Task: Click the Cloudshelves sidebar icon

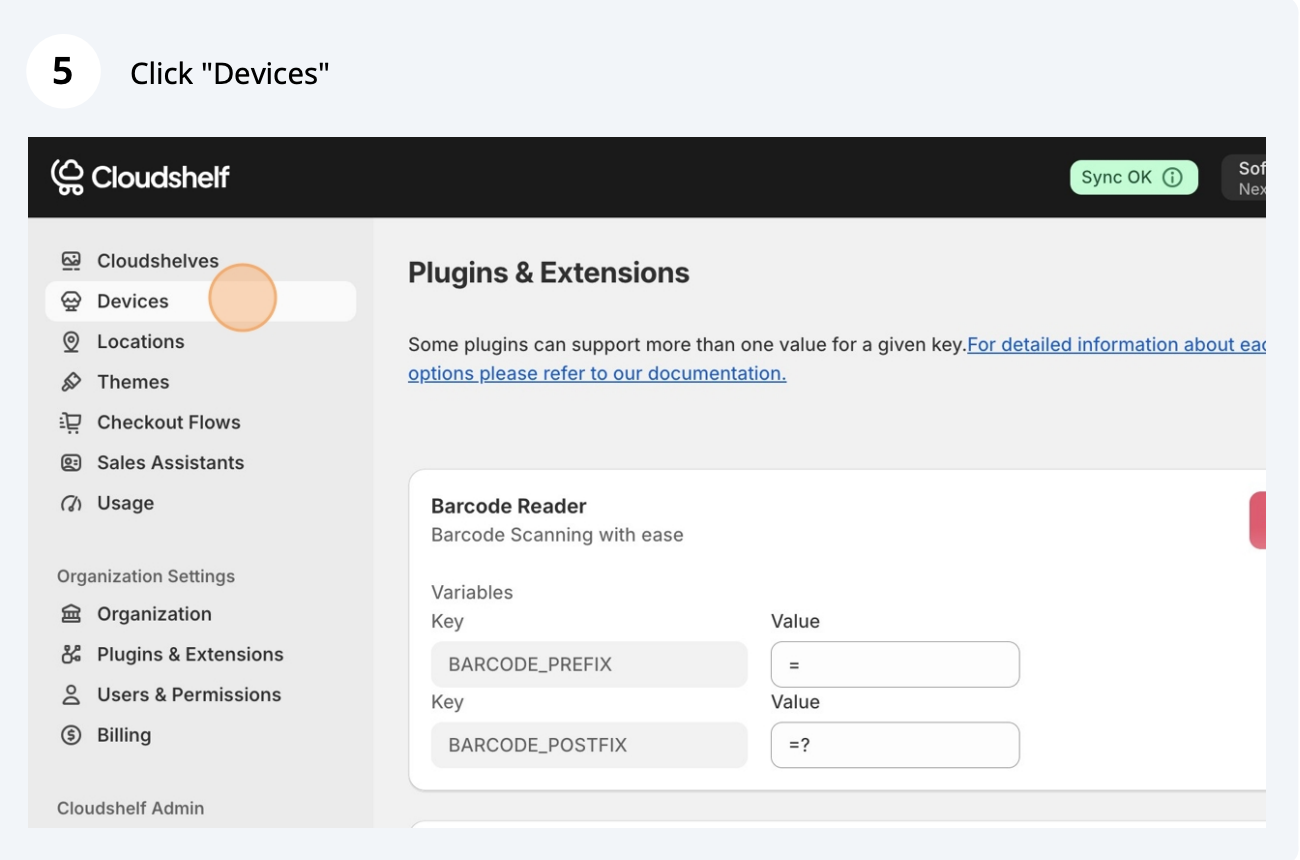Action: pyautogui.click(x=70, y=261)
